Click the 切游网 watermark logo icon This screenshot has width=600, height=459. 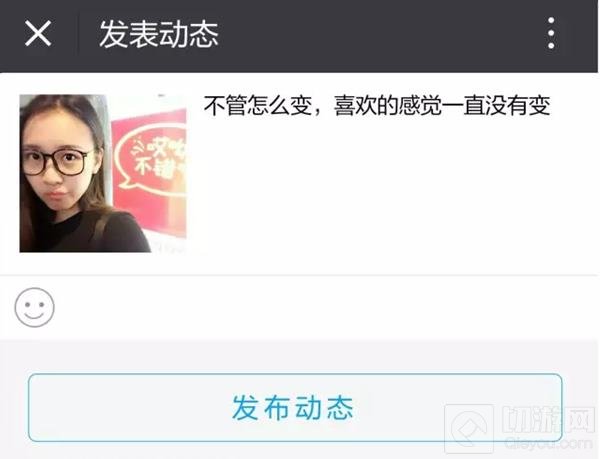coord(469,429)
